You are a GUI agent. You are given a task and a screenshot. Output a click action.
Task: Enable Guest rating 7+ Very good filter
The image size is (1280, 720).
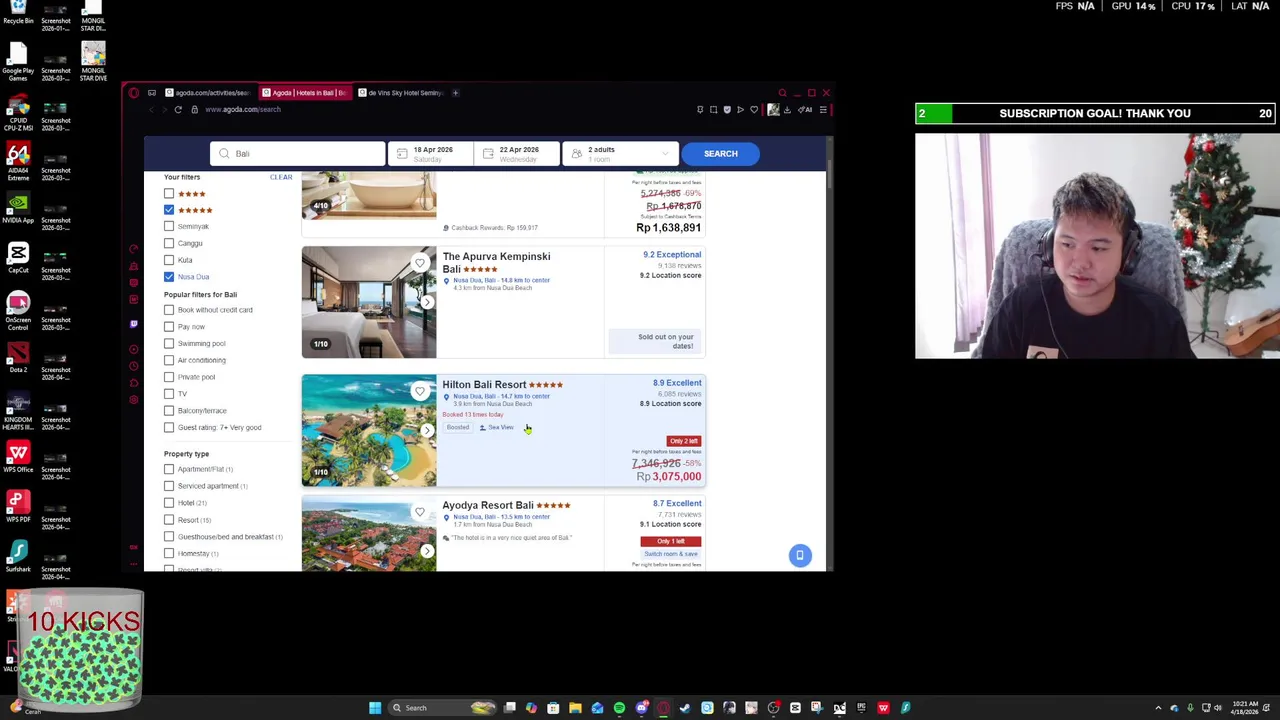coord(169,427)
